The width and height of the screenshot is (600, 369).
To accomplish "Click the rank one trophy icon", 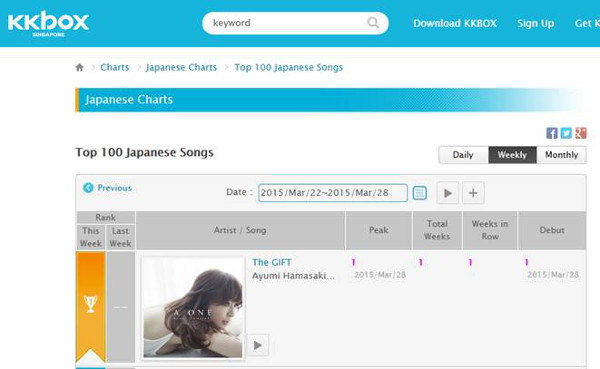I will pyautogui.click(x=91, y=304).
